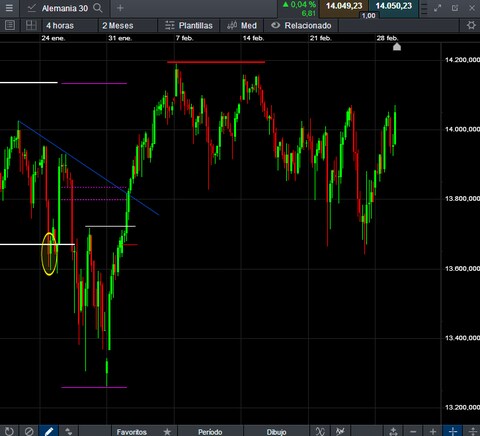Screen dimensions: 480x436
Task: Click the spread value 1,00
Action: 369,16
